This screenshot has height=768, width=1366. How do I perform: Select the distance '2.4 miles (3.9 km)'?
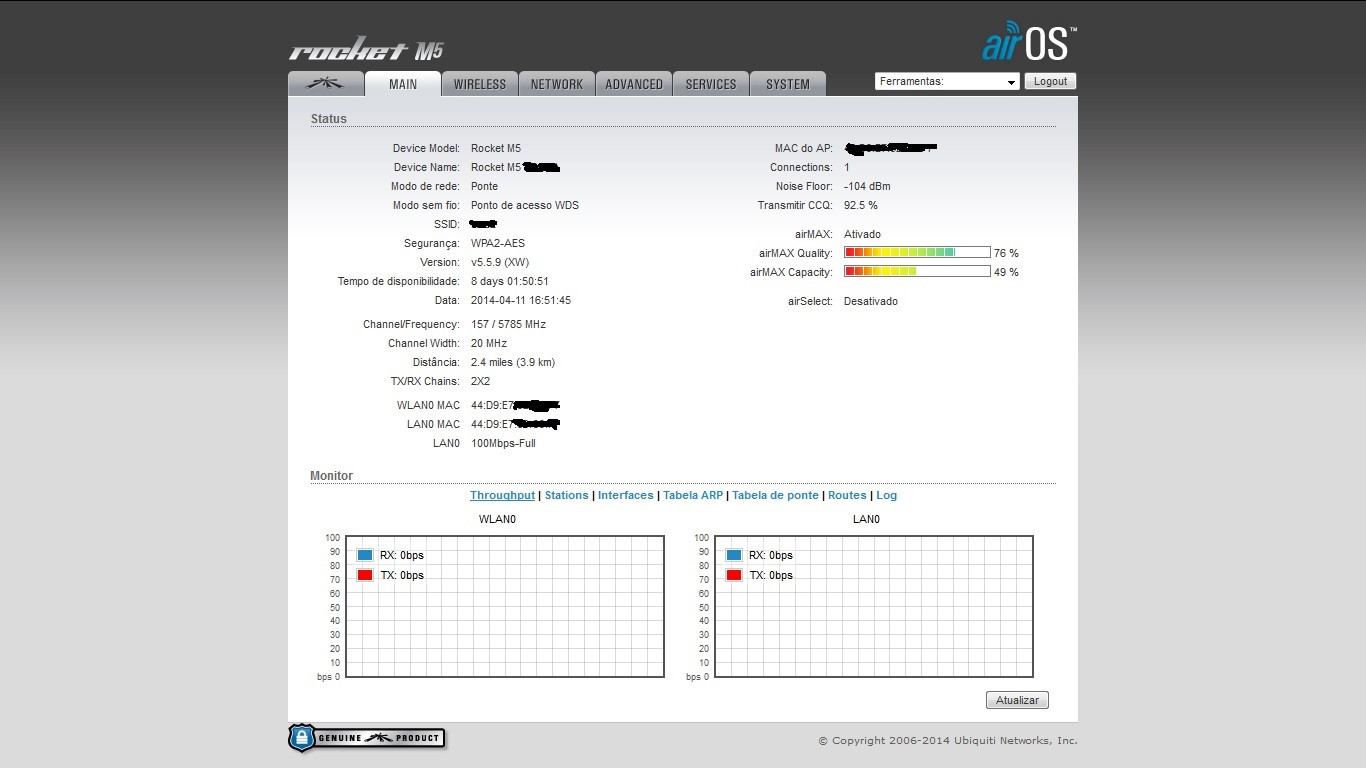513,363
